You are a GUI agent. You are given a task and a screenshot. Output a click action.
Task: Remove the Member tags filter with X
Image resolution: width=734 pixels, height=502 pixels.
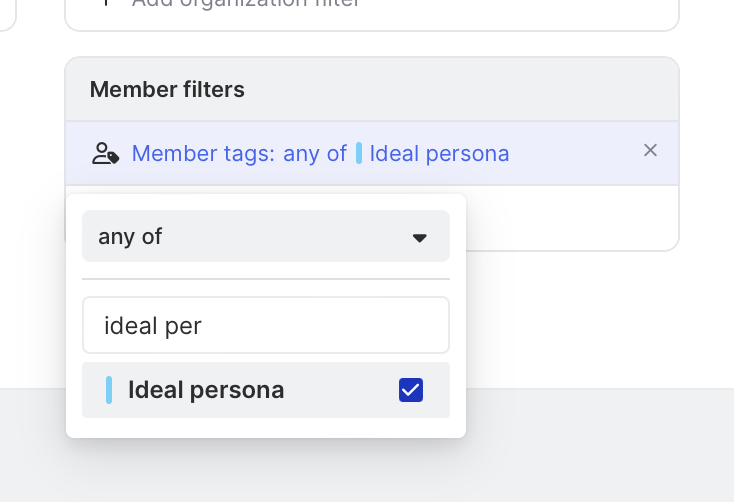click(650, 151)
